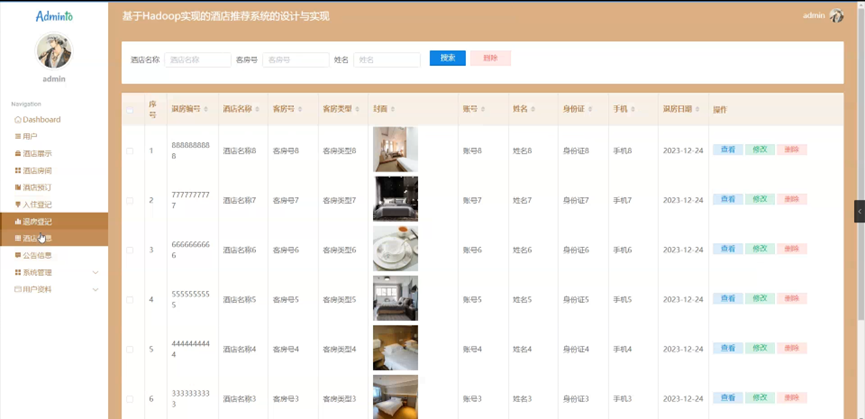Click the 公告信息 sidebar icon
The height and width of the screenshot is (419, 865).
18,255
